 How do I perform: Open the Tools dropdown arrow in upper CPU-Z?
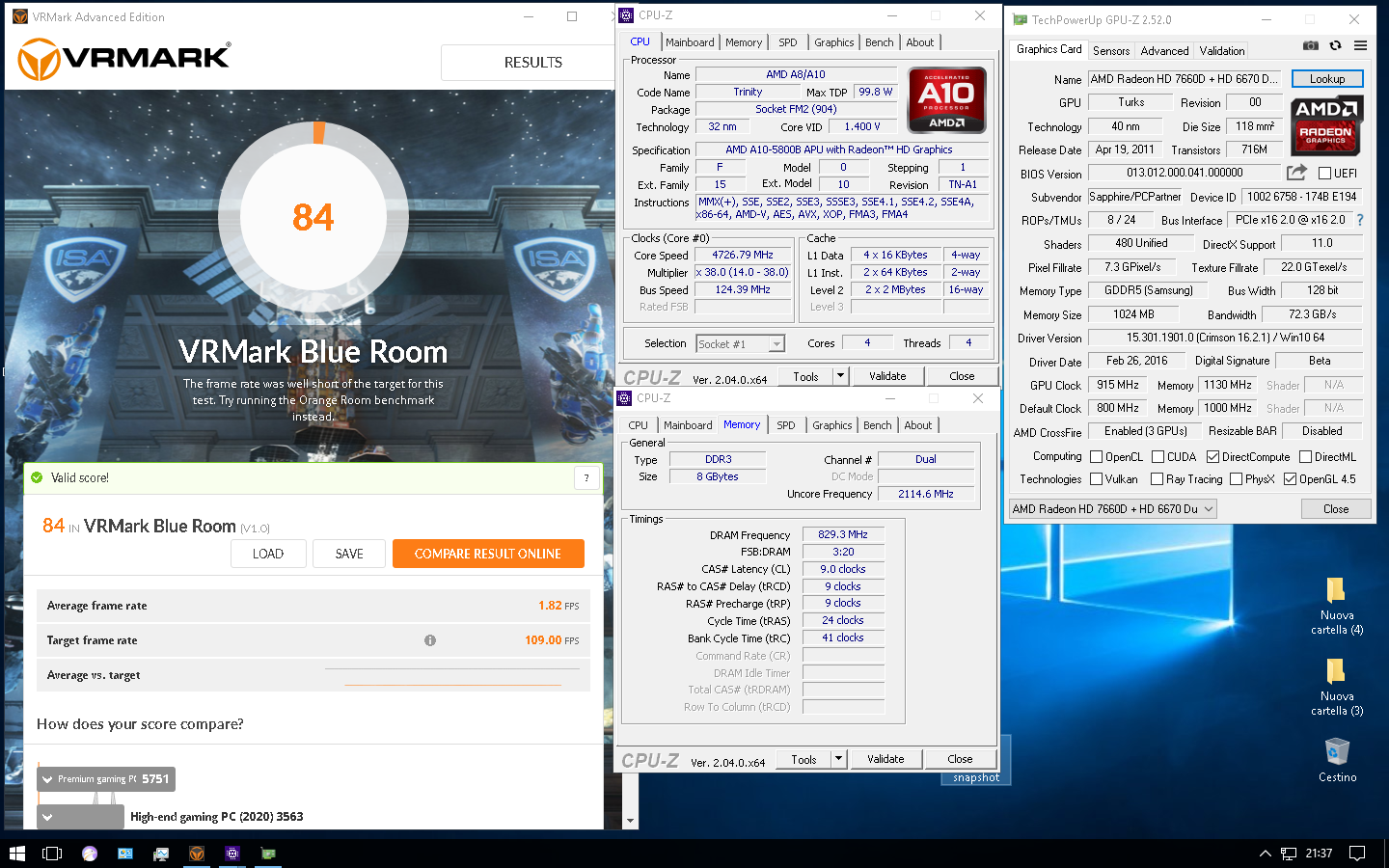pyautogui.click(x=840, y=376)
